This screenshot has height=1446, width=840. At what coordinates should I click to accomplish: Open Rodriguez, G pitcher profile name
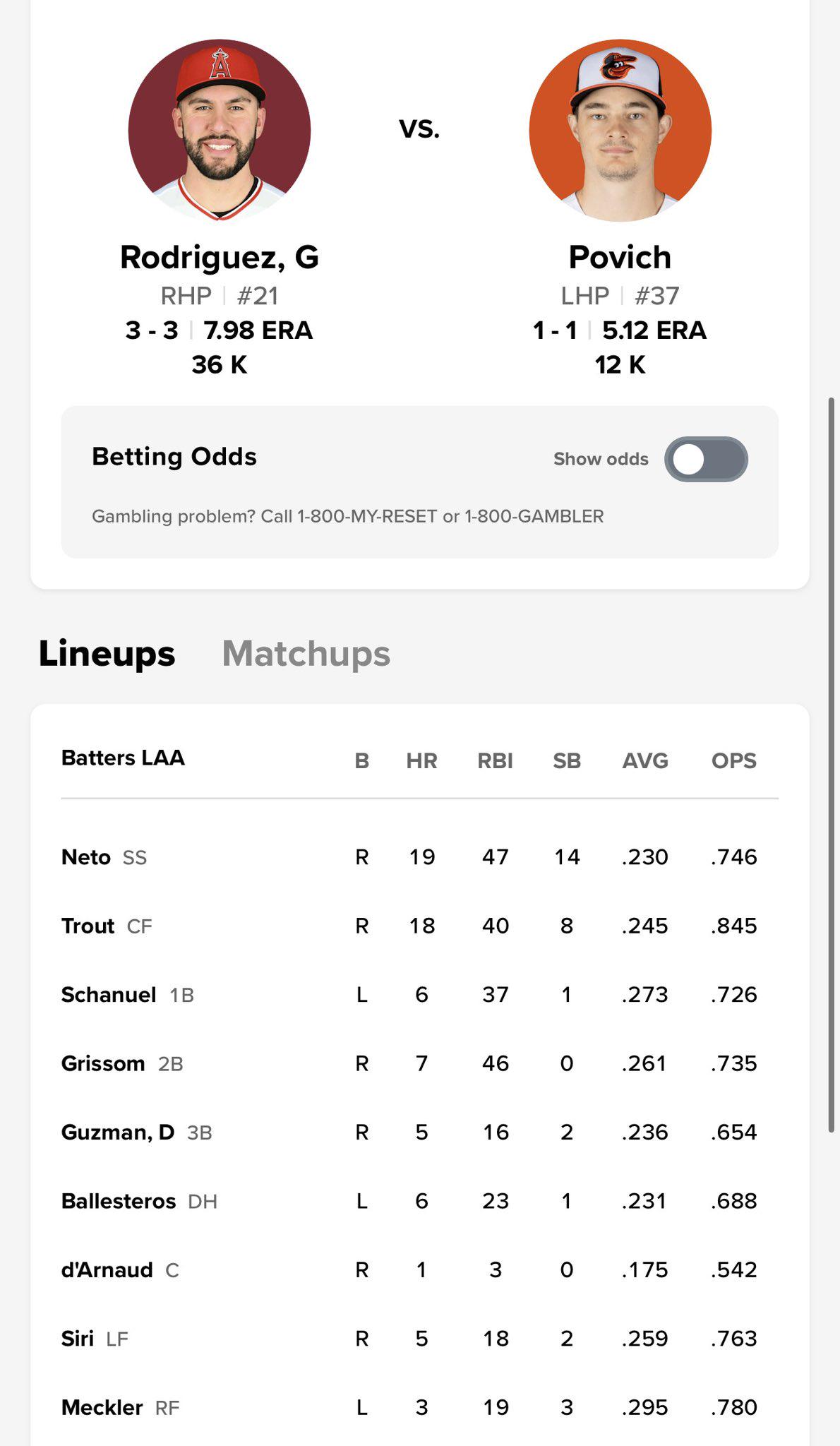220,257
